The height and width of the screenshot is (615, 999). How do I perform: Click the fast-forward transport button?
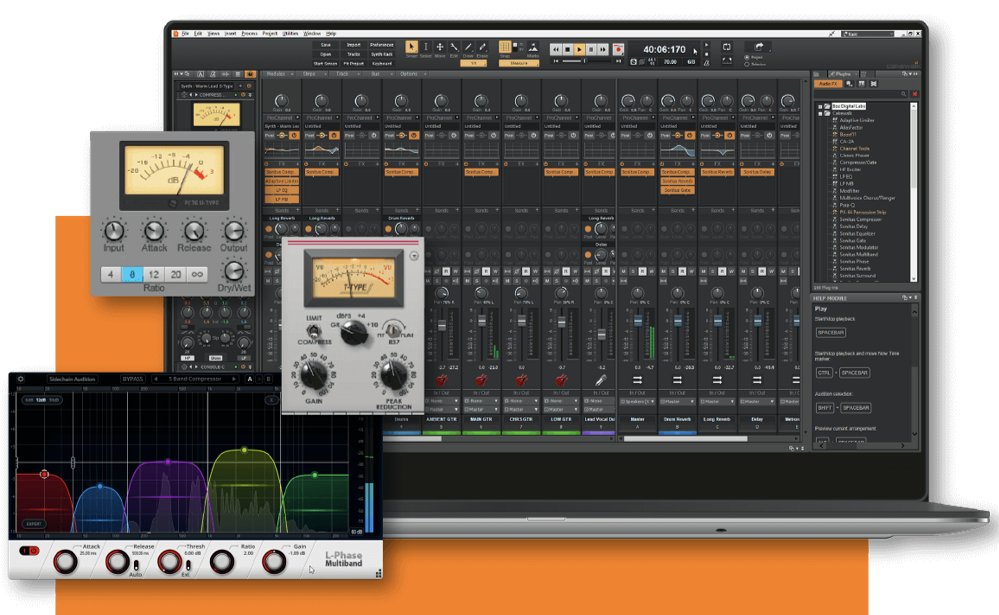pos(603,49)
